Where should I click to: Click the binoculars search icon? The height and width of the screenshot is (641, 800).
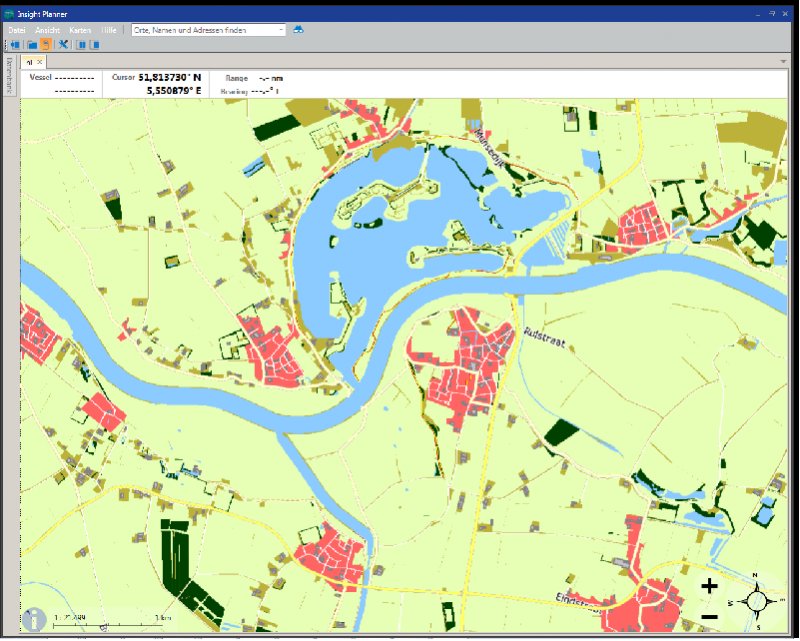pos(298,30)
